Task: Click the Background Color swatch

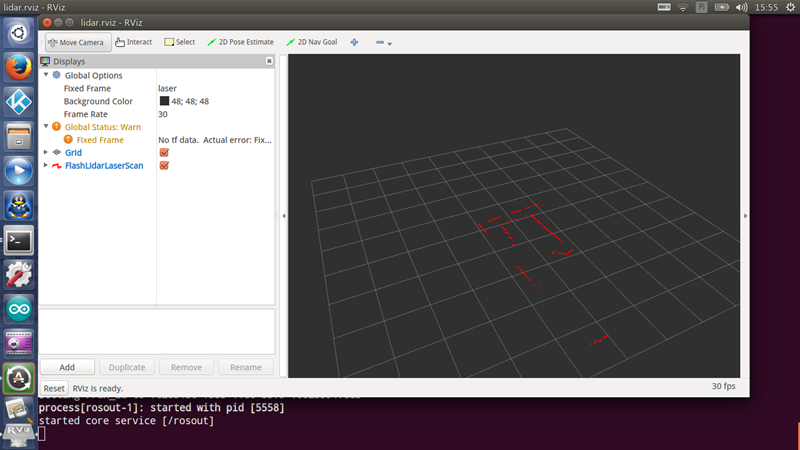Action: tap(164, 101)
